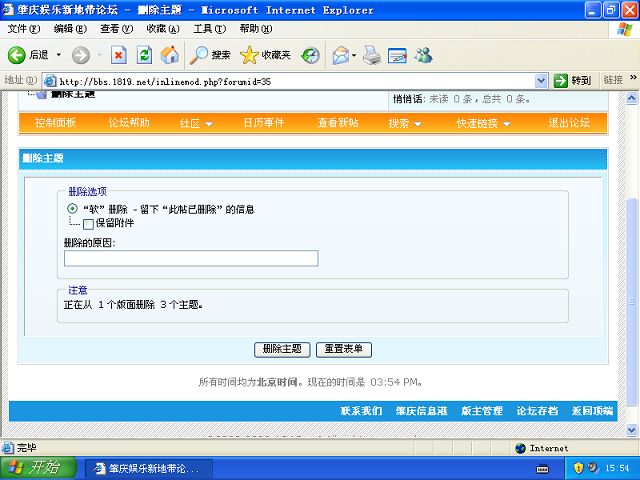Expand the 快速链接 navigation dropdown

point(483,123)
